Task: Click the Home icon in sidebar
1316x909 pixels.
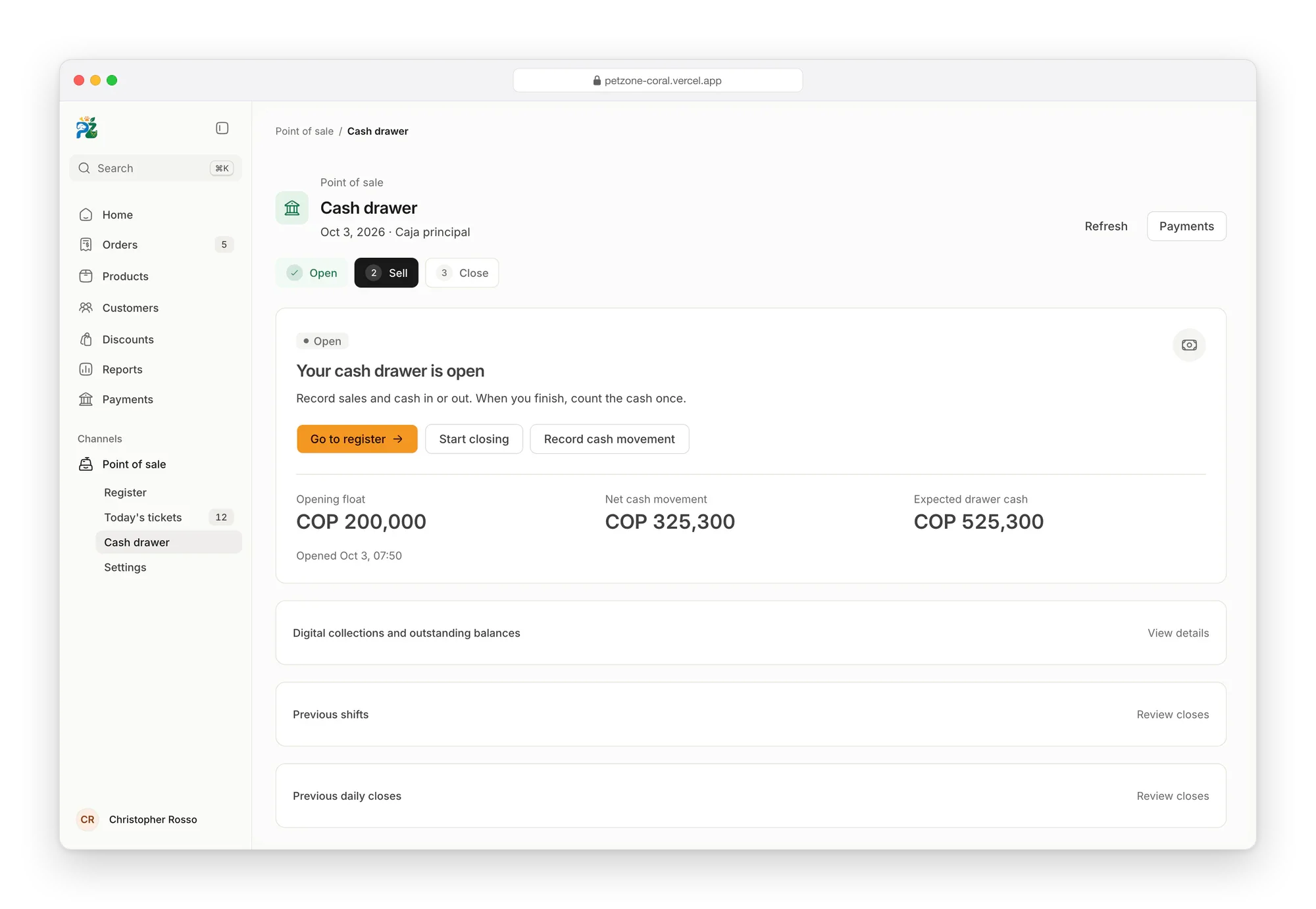Action: [x=86, y=215]
